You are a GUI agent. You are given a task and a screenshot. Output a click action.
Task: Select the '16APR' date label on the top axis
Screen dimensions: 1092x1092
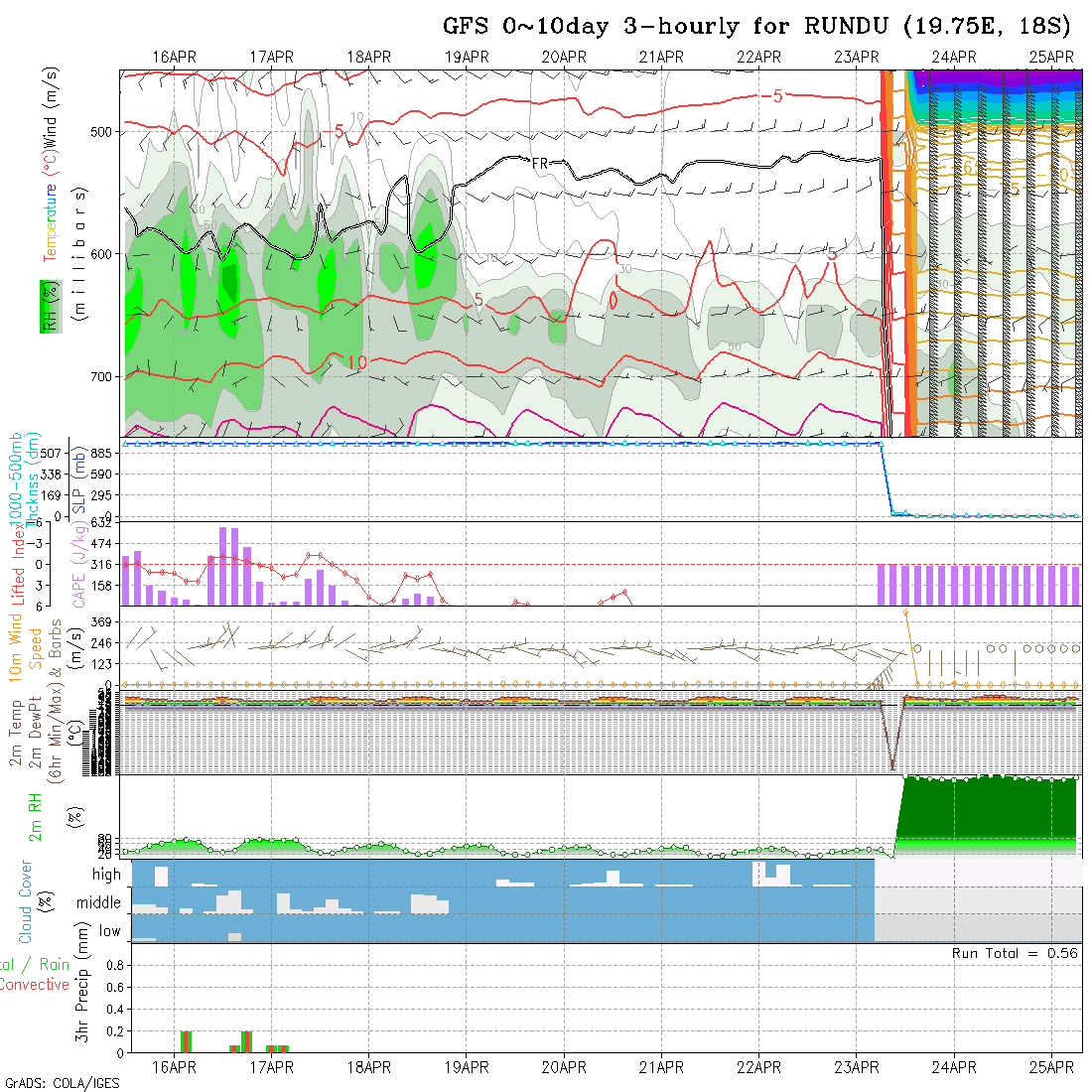pos(174,58)
